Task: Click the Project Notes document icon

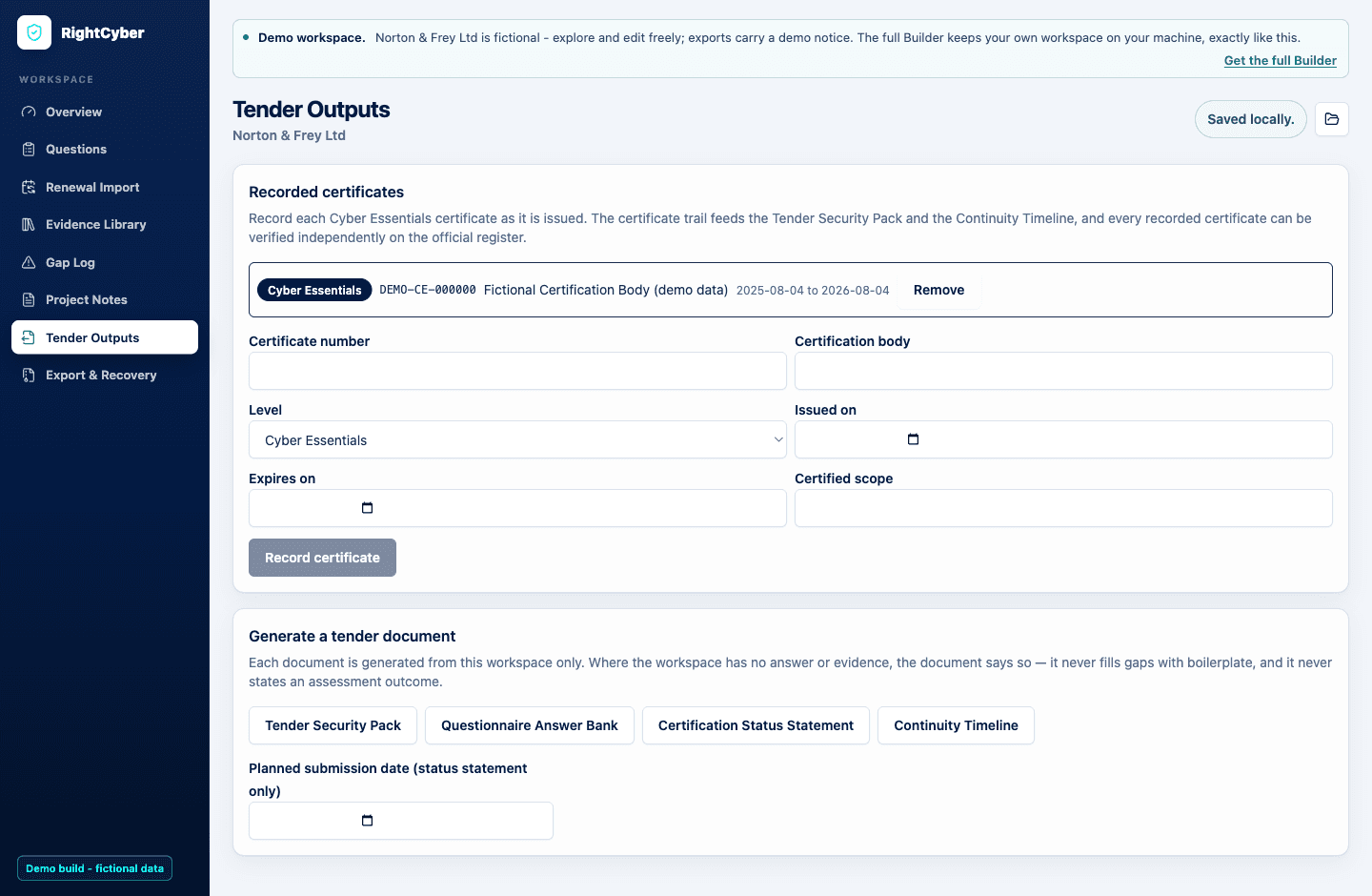Action: (29, 299)
